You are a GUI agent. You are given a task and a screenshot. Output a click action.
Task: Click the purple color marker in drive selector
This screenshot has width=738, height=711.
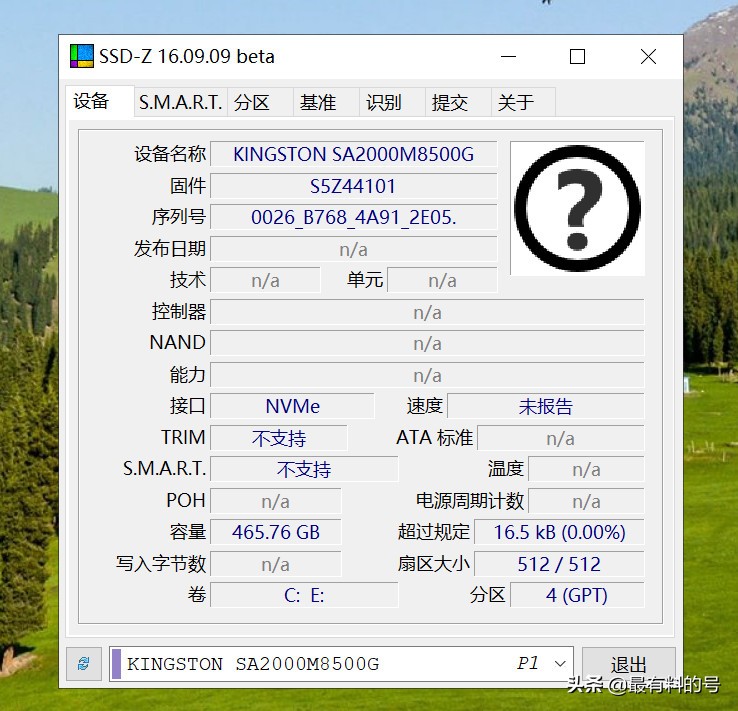[116, 664]
